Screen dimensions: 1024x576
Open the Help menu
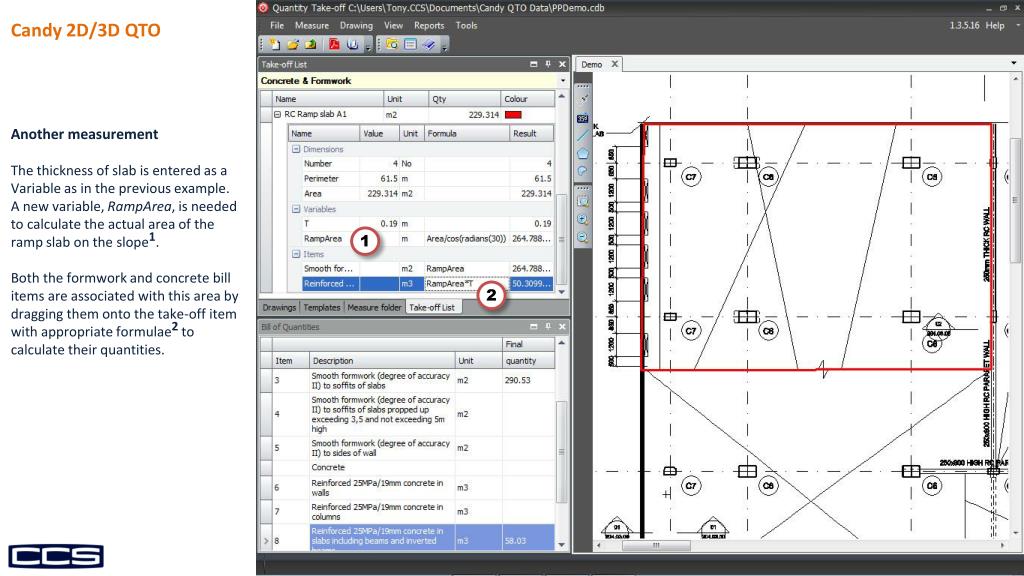995,25
